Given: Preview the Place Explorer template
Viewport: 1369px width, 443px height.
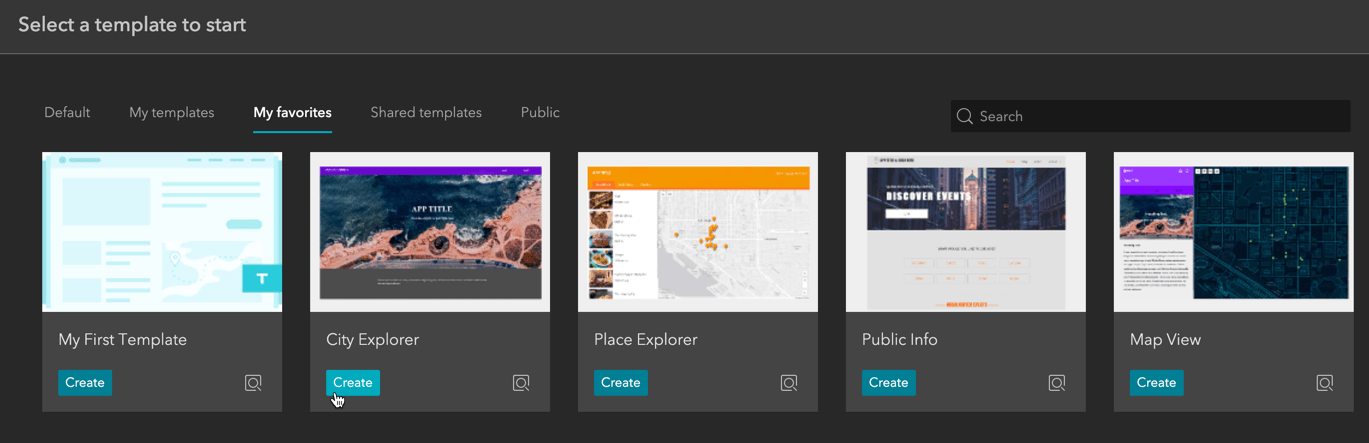Looking at the screenshot, I should pyautogui.click(x=789, y=383).
